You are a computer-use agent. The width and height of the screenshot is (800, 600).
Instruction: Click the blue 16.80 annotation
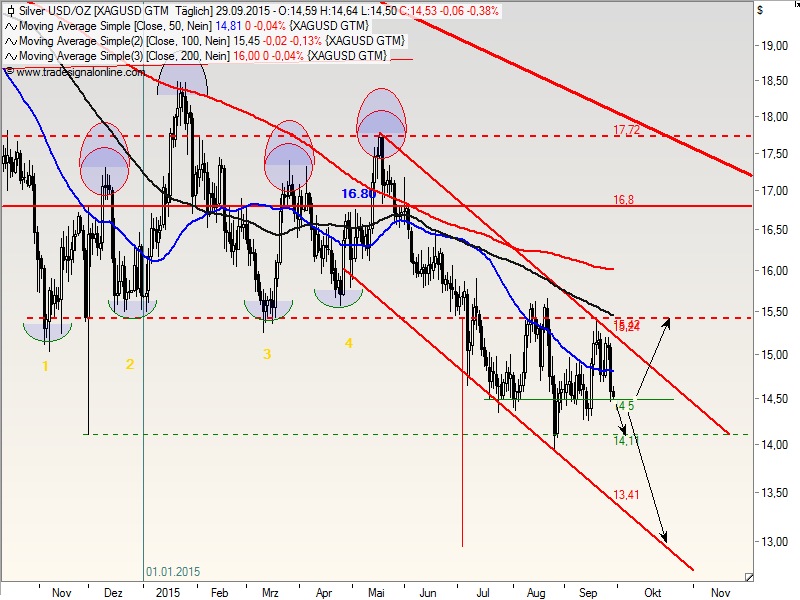358,193
